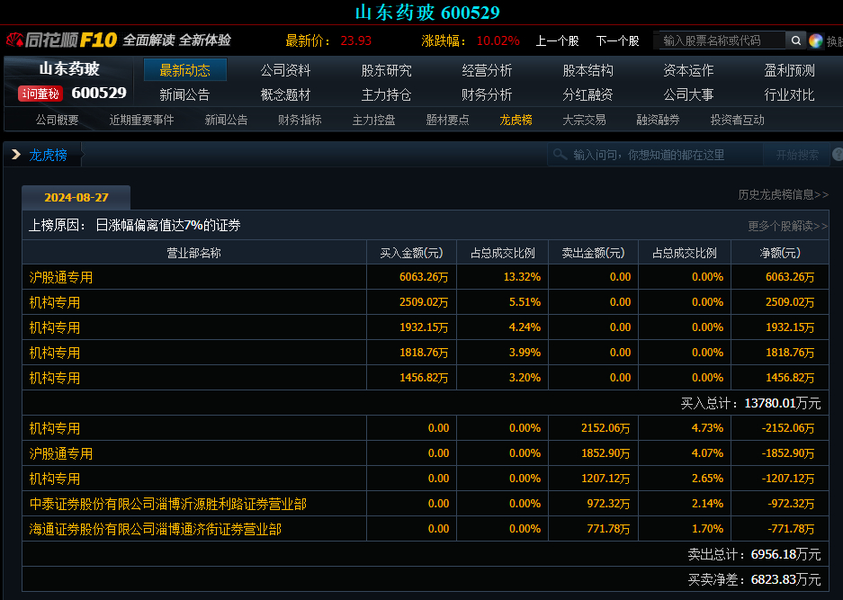Click 机构专用 in the 1932.15万 buy row
The height and width of the screenshot is (600, 843).
54,327
